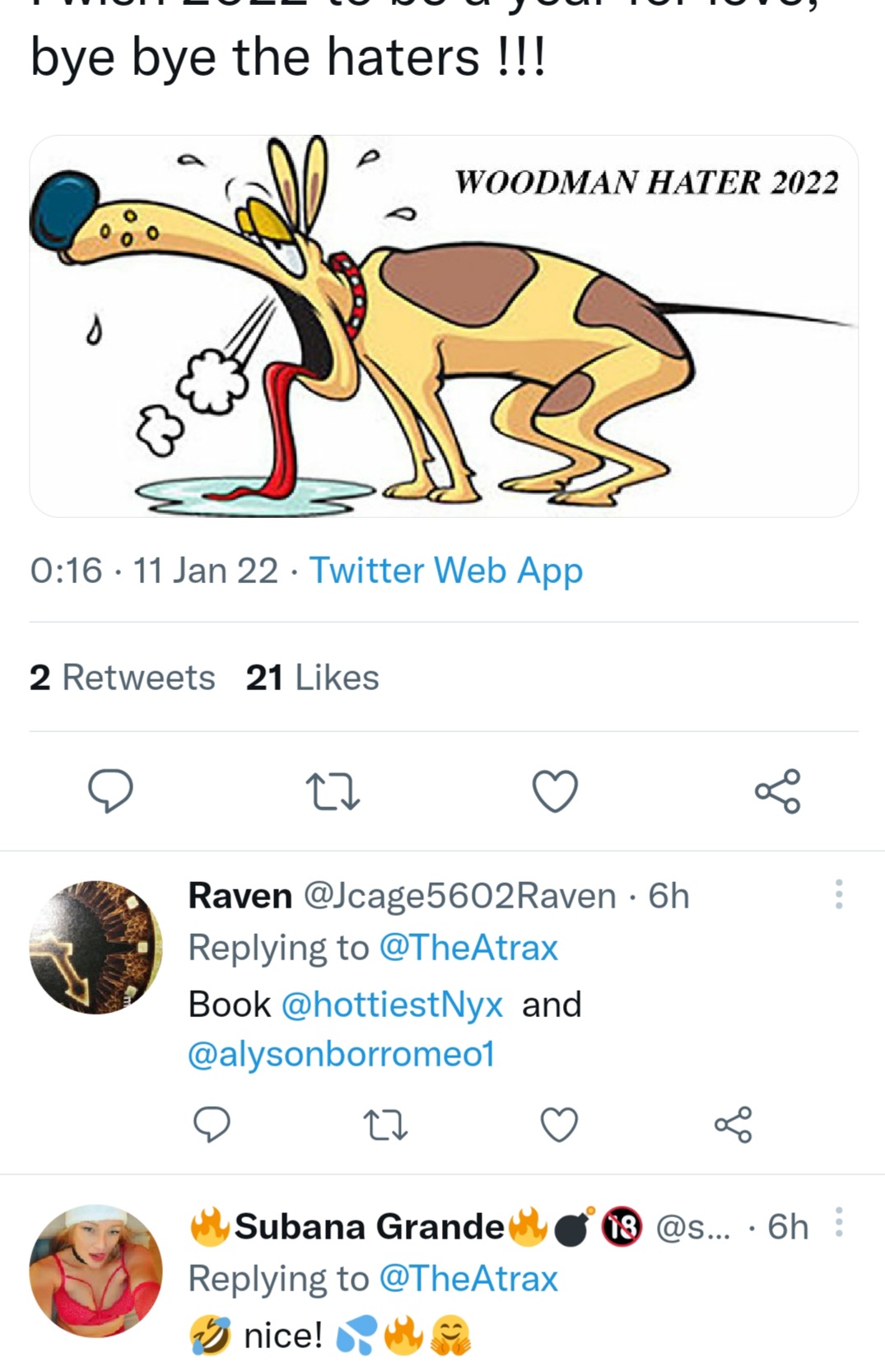885x1372 pixels.
Task: Enlarge the Woodman Hater 2022 cartoon image
Action: coord(444,326)
